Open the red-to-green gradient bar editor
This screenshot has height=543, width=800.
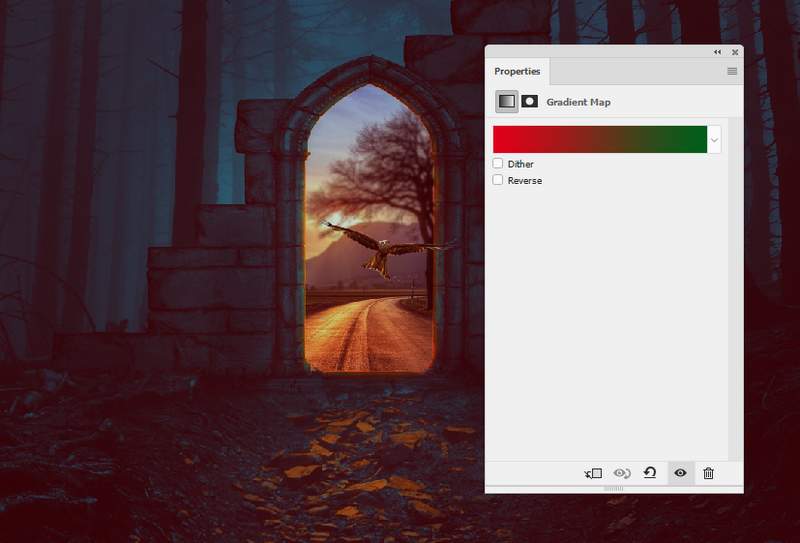600,139
